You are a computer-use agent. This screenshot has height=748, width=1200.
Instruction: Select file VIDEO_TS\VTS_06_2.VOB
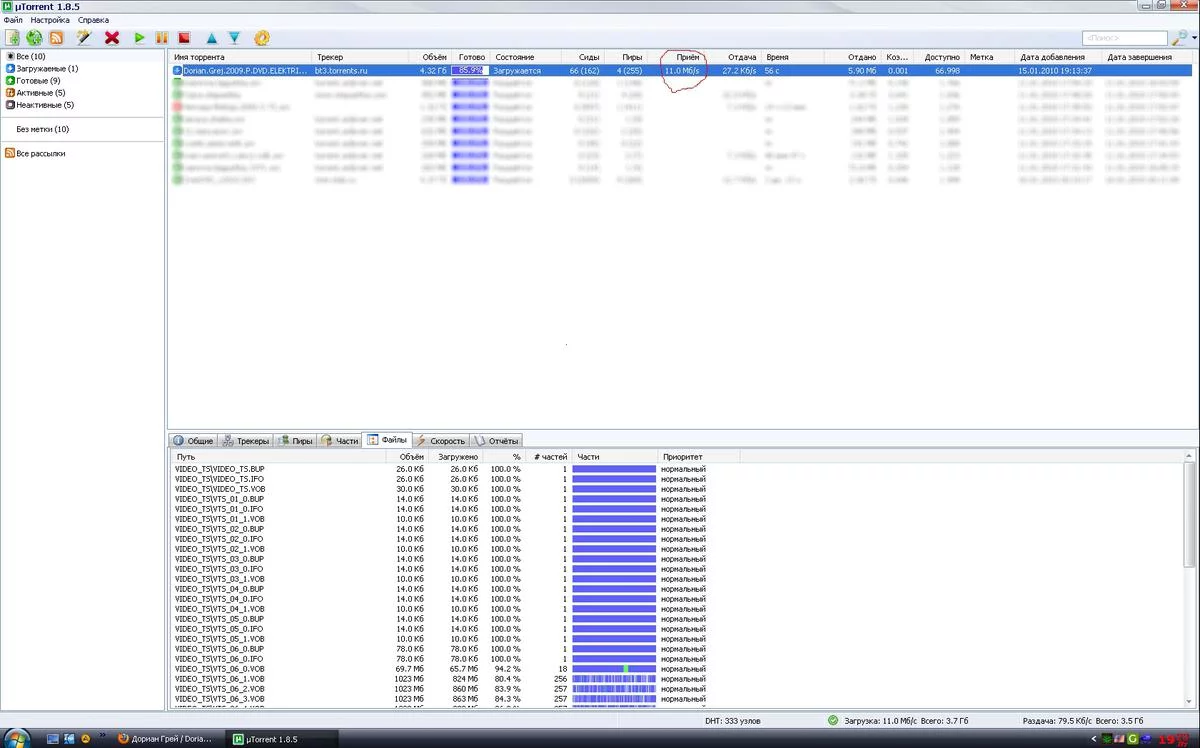[220, 689]
